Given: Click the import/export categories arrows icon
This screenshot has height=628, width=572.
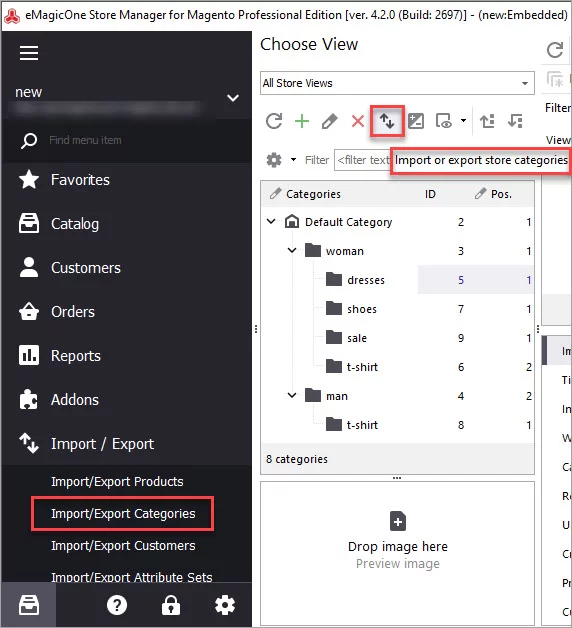Looking at the screenshot, I should point(387,121).
